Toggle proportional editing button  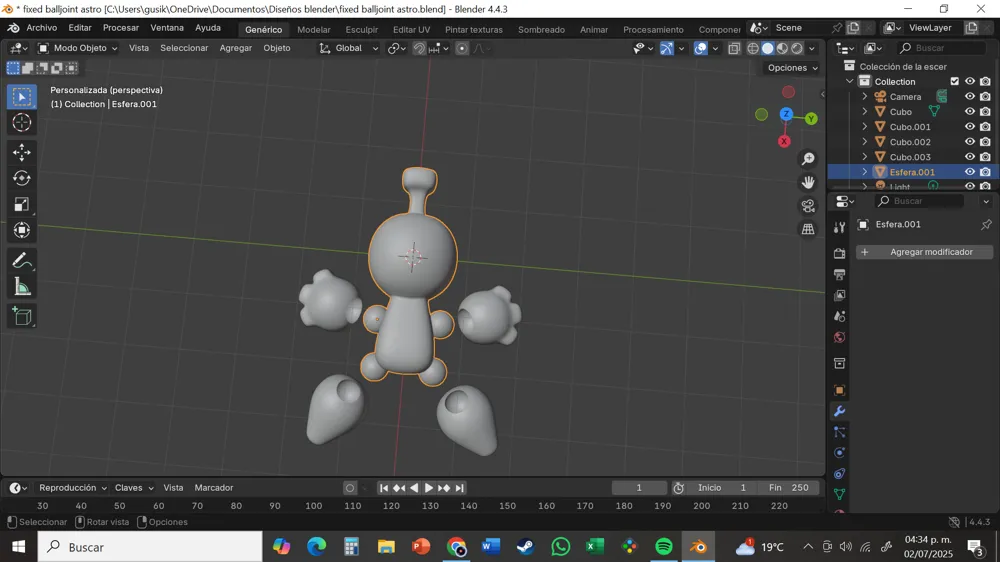(x=462, y=48)
